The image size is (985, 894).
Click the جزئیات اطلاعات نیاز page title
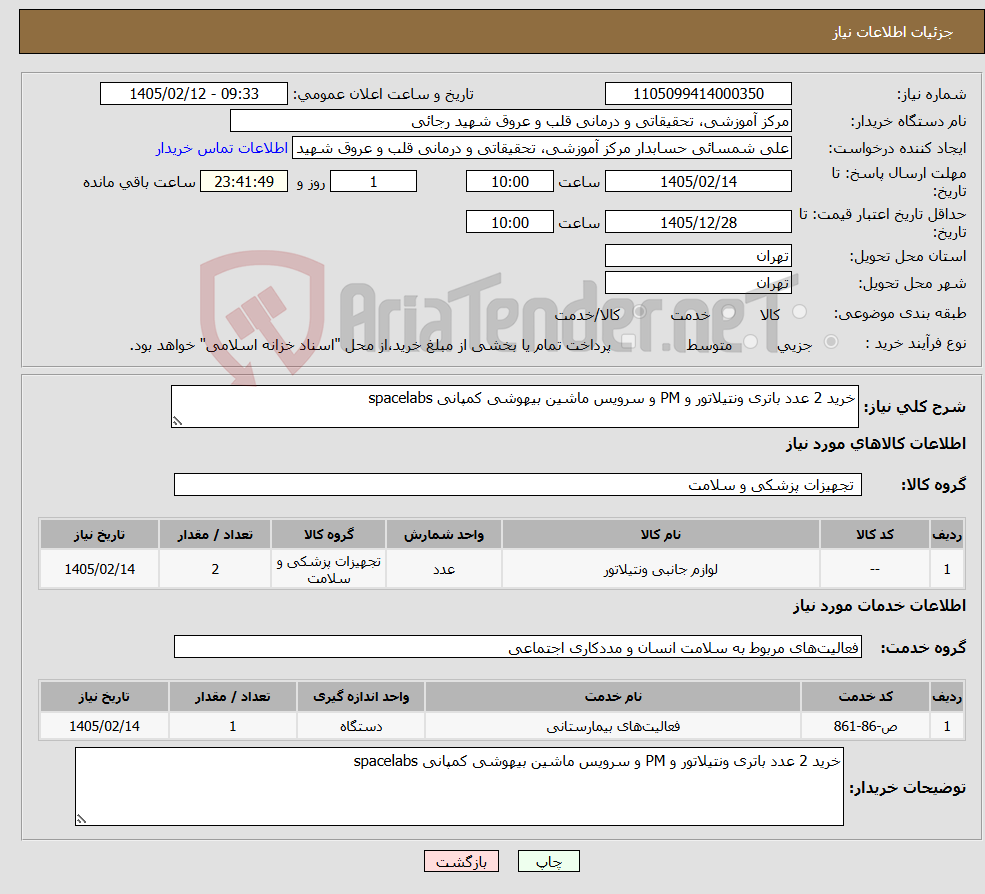coord(893,32)
